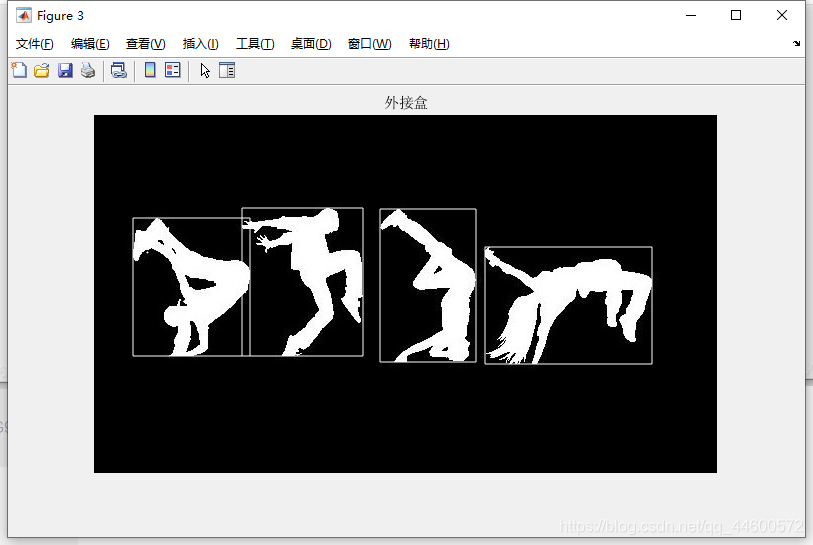This screenshot has height=545, width=813.
Task: Close the Figure 3 window
Action: pos(782,16)
